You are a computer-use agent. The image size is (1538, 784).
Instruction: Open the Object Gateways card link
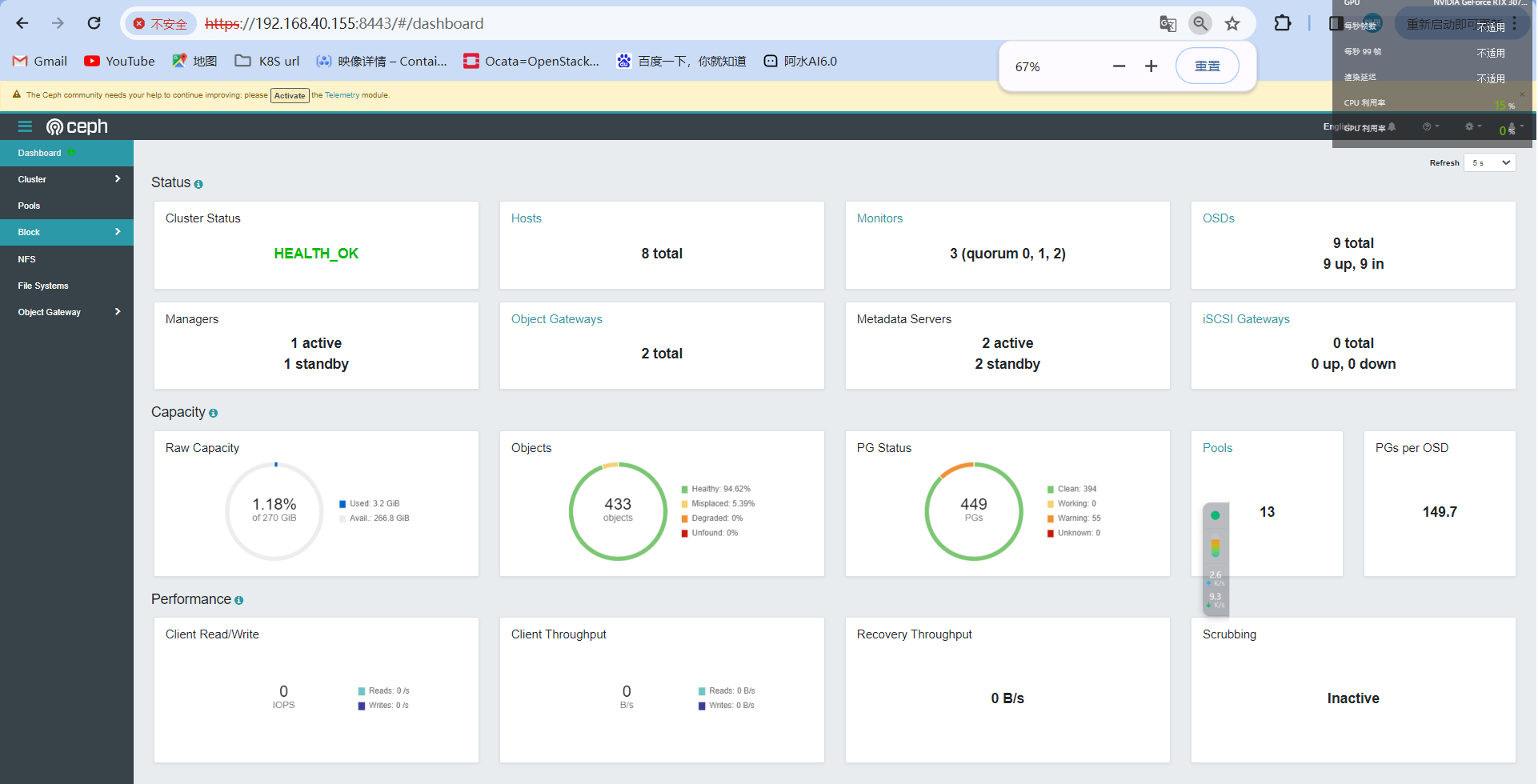click(x=556, y=319)
